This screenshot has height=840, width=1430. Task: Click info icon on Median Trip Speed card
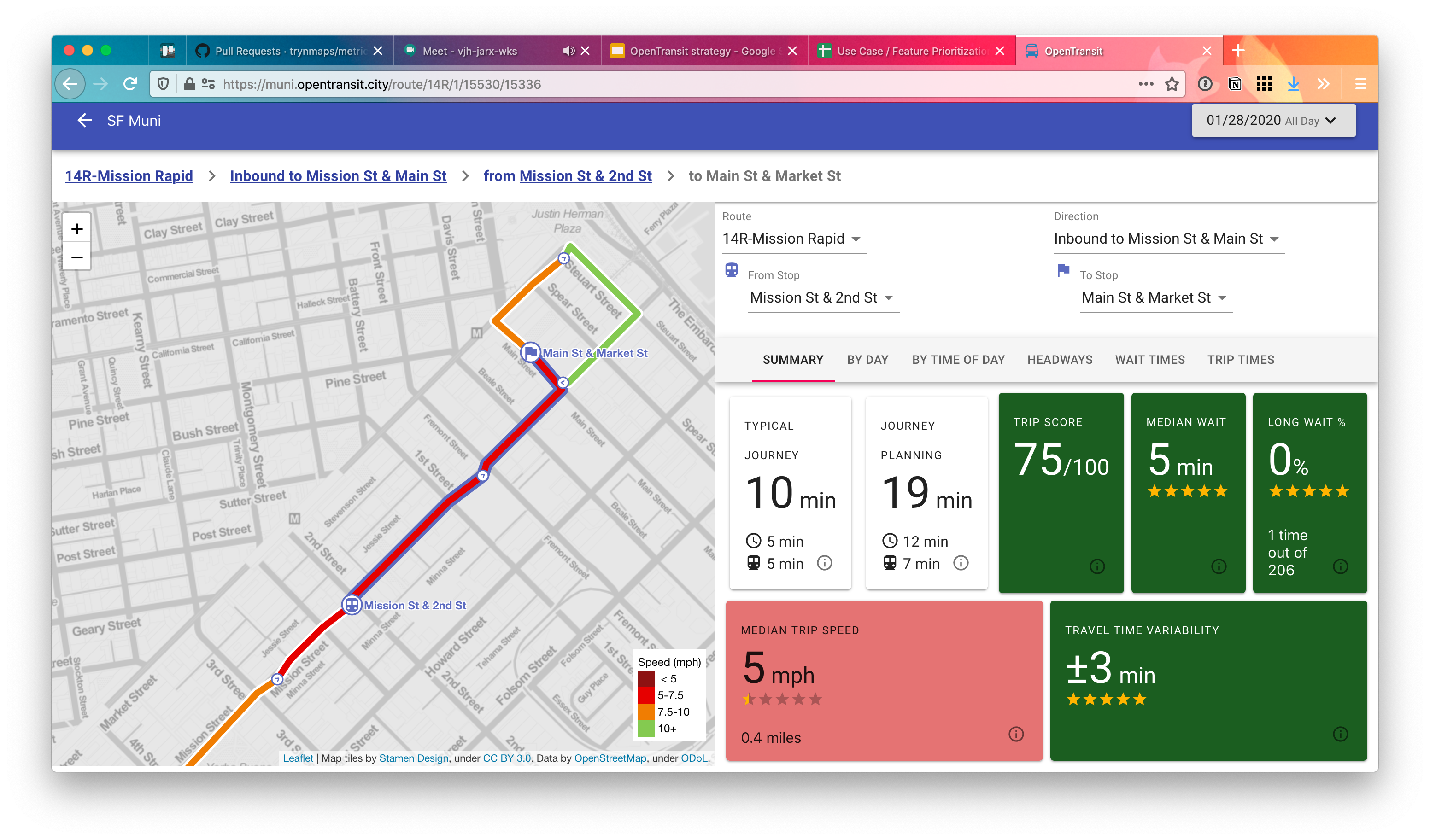click(x=1016, y=734)
